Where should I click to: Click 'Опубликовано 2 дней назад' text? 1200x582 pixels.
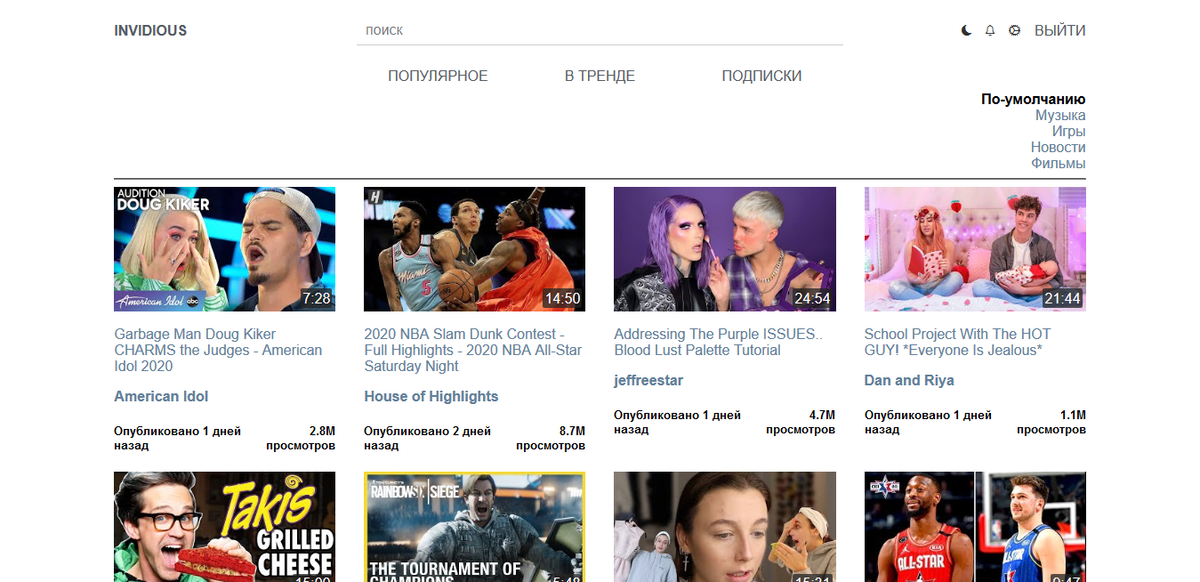(427, 438)
